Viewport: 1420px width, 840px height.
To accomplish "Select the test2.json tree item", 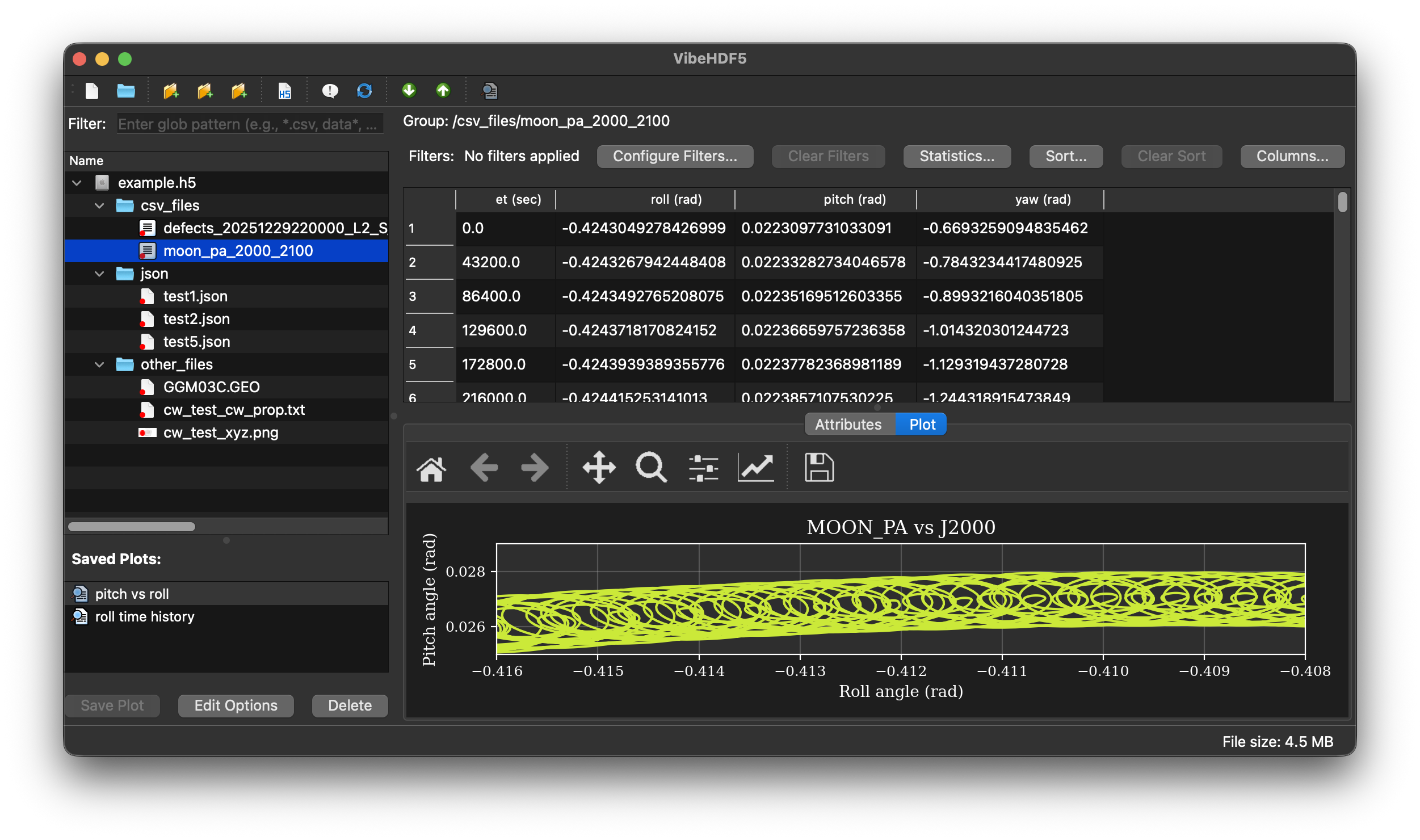I will click(196, 319).
